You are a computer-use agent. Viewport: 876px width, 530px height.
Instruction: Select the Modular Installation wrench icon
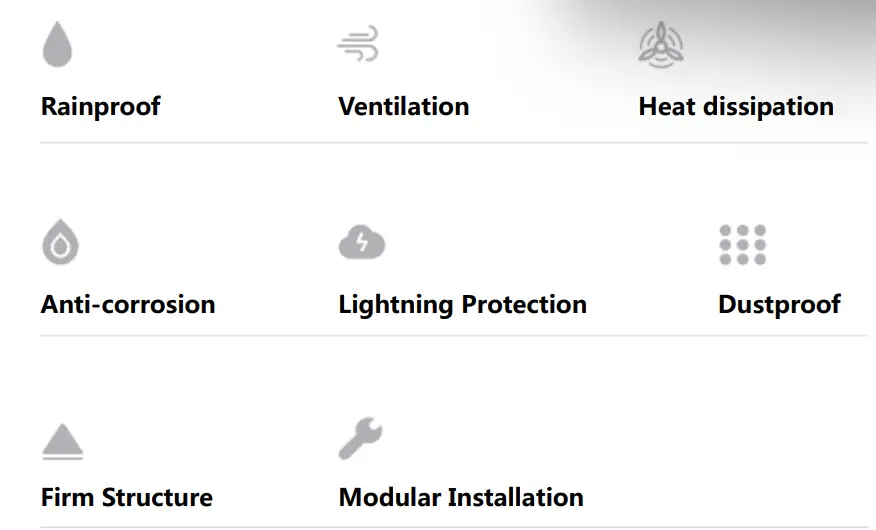point(360,439)
